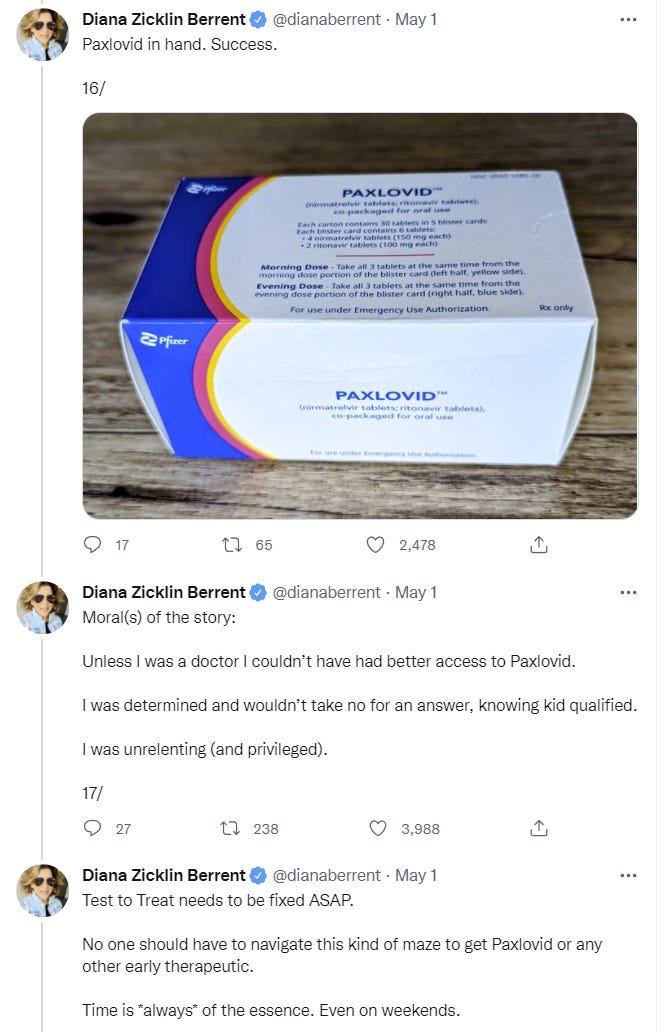Click Diana's avatar on the Moral(s) tweet

click(43, 608)
